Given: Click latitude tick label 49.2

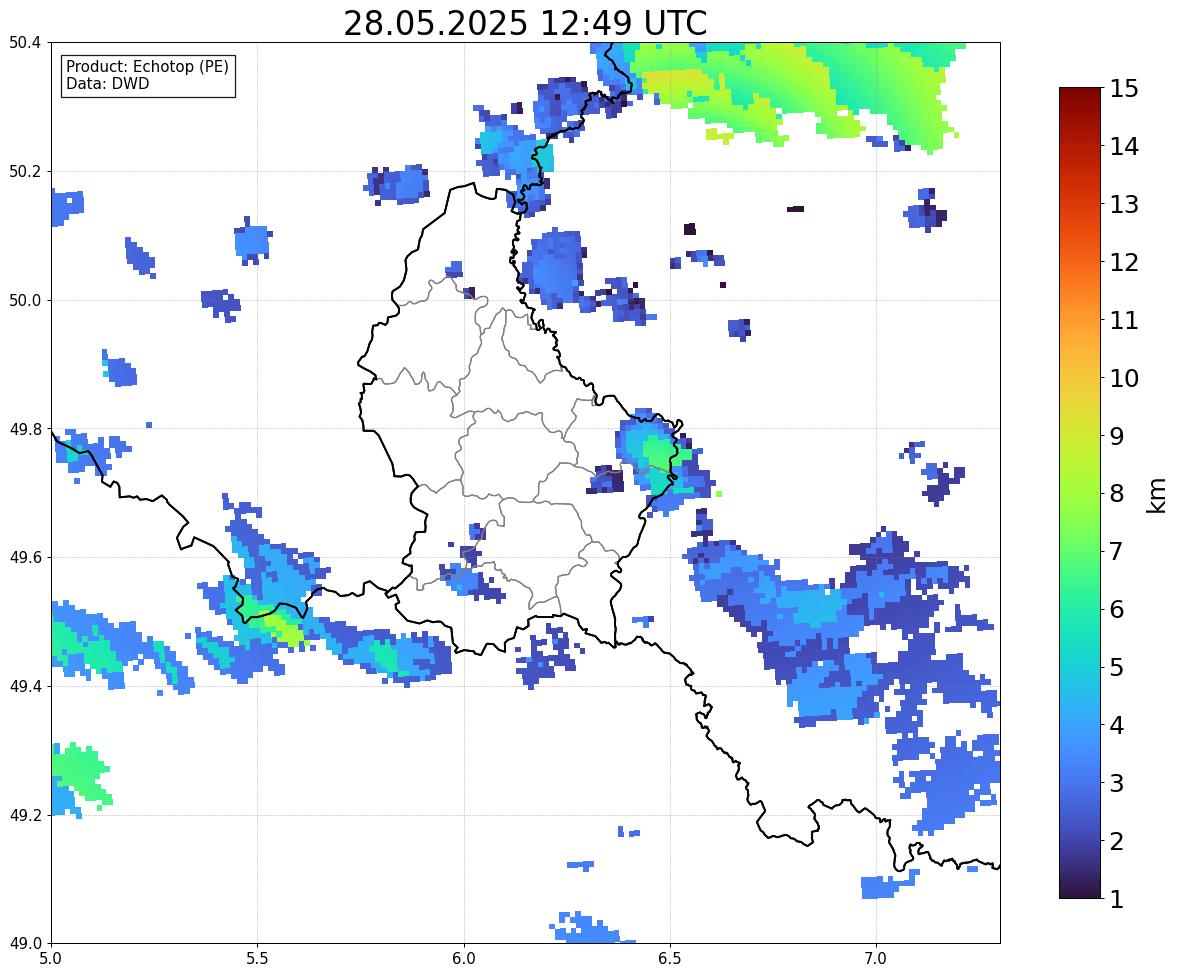Looking at the screenshot, I should click(x=25, y=815).
